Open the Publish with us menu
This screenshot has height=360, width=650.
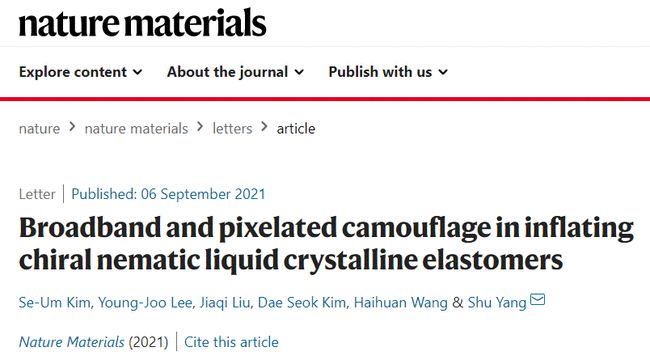pyautogui.click(x=388, y=72)
